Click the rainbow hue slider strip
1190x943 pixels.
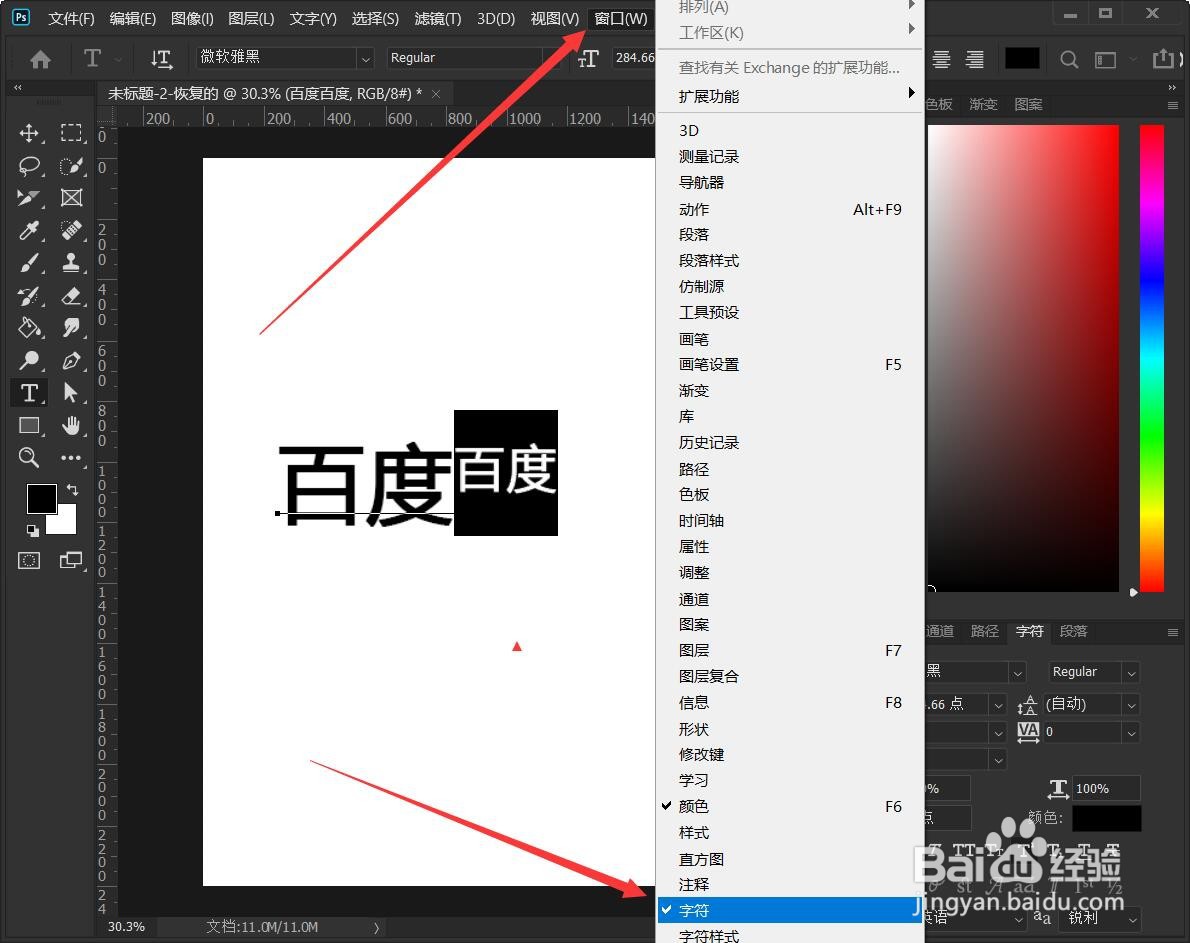click(x=1151, y=358)
